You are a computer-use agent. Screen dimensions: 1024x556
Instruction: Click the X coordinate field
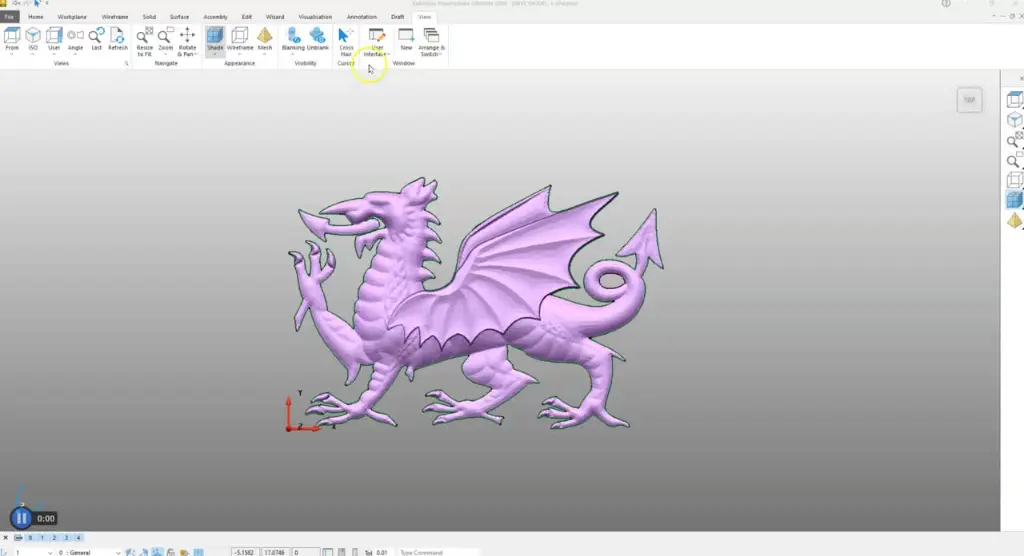pos(245,552)
